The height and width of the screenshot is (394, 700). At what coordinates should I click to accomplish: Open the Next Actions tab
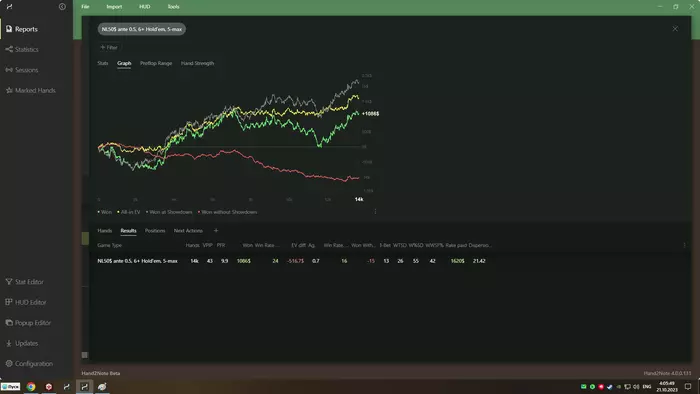click(x=188, y=231)
